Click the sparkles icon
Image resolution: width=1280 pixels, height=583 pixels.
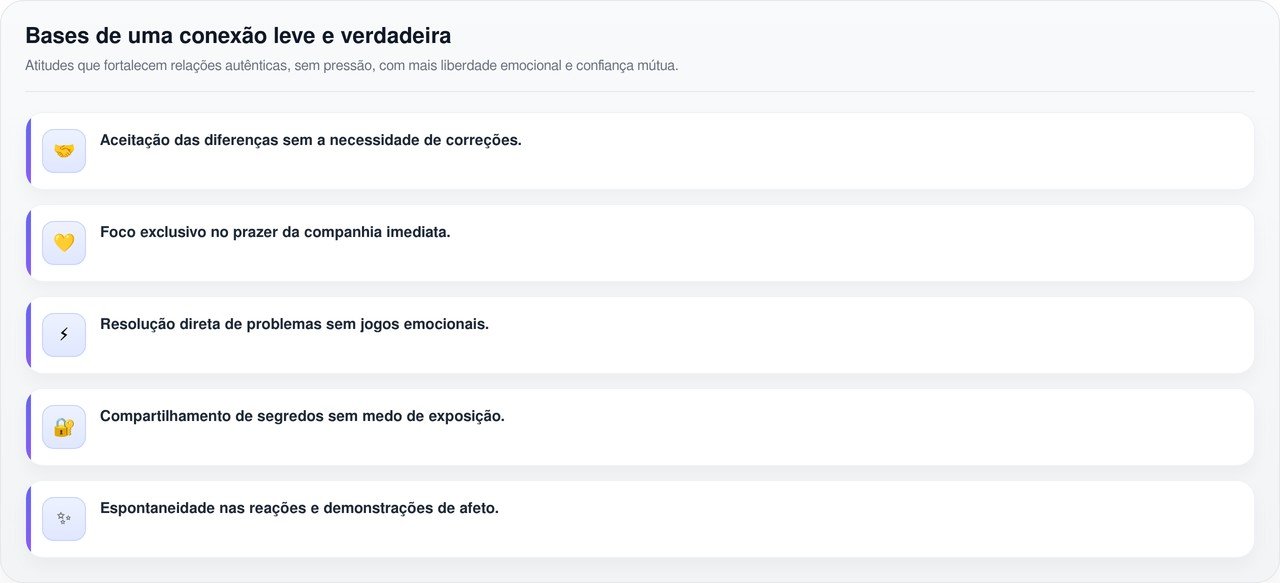[64, 519]
